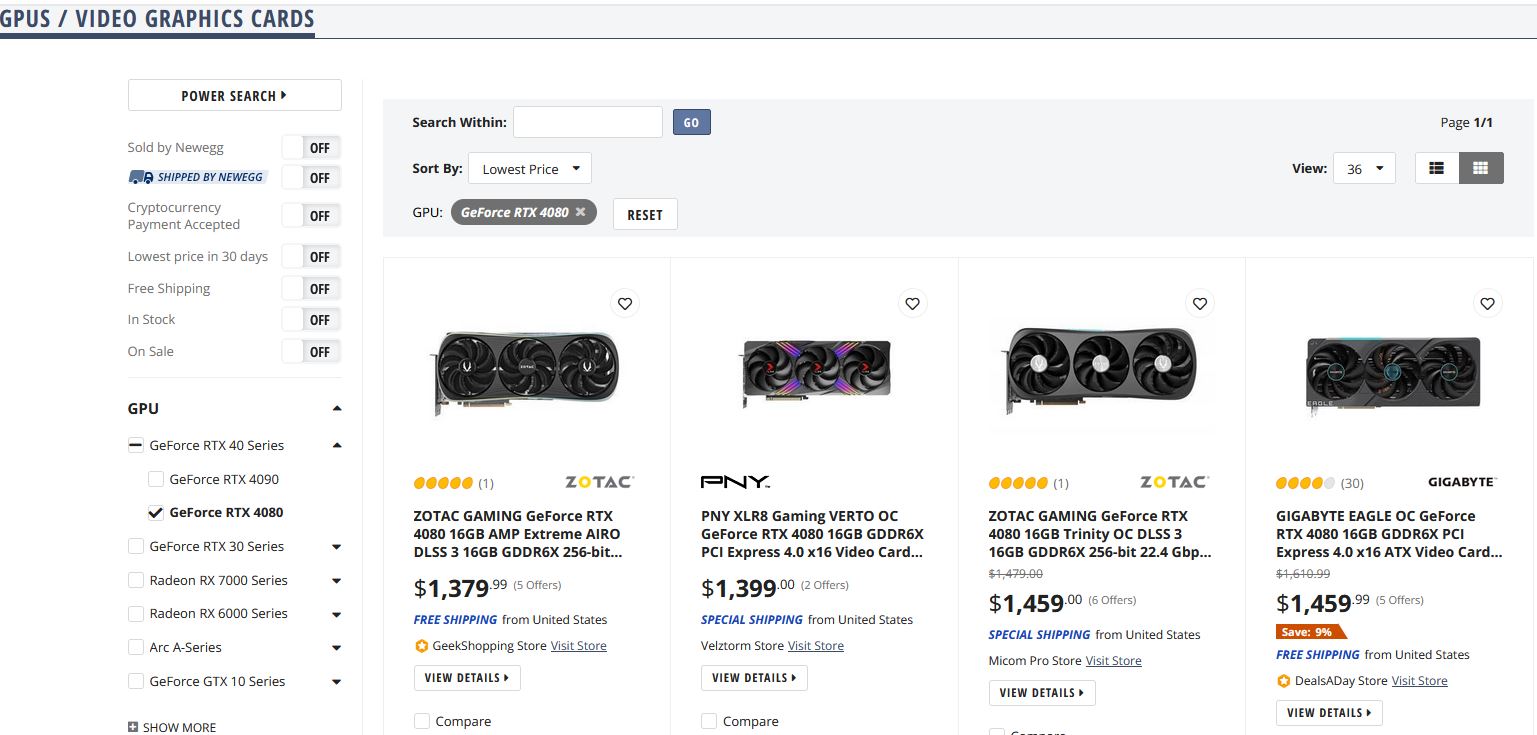Click the Search Within text field
Image resolution: width=1537 pixels, height=735 pixels.
587,122
